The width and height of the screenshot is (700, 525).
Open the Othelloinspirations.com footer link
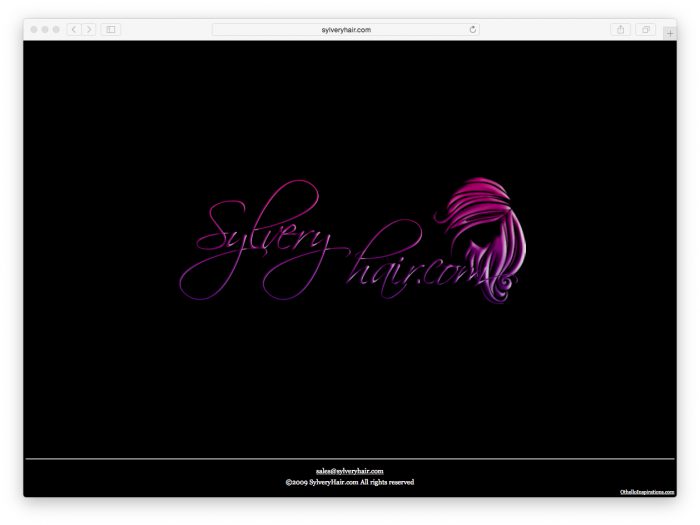(x=646, y=492)
